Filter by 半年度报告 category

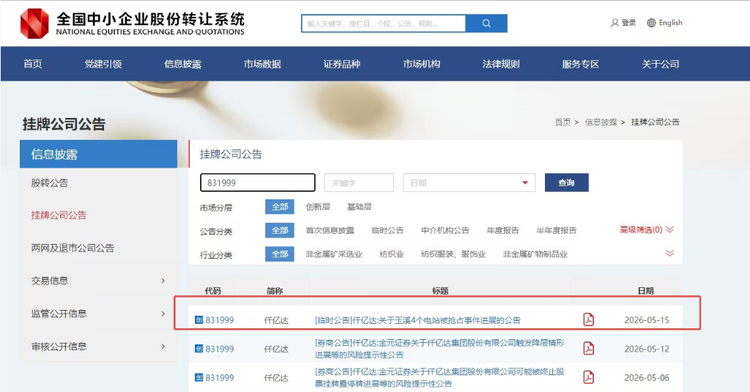click(556, 230)
